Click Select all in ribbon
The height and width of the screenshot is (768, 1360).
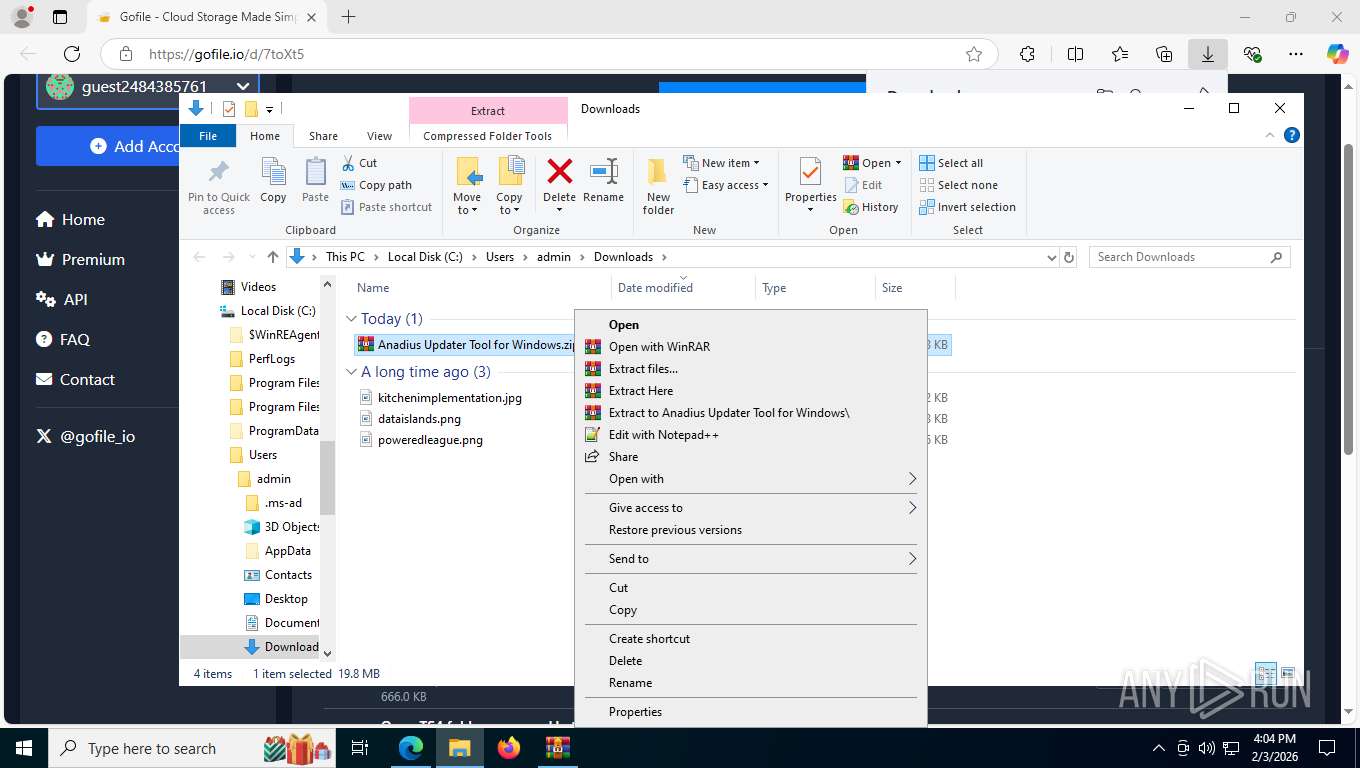951,163
